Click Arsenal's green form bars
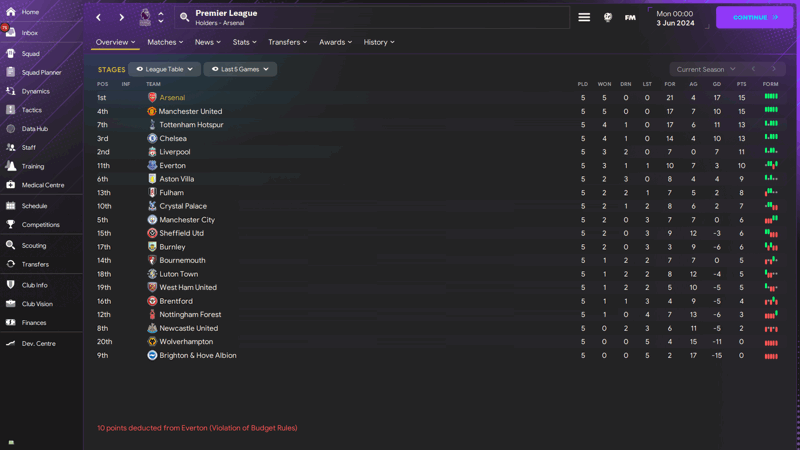The width and height of the screenshot is (800, 450). [x=771, y=96]
